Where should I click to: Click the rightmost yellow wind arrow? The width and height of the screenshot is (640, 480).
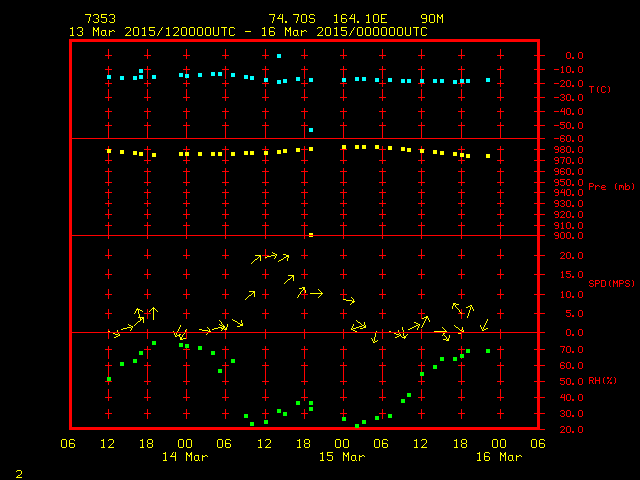[x=484, y=325]
